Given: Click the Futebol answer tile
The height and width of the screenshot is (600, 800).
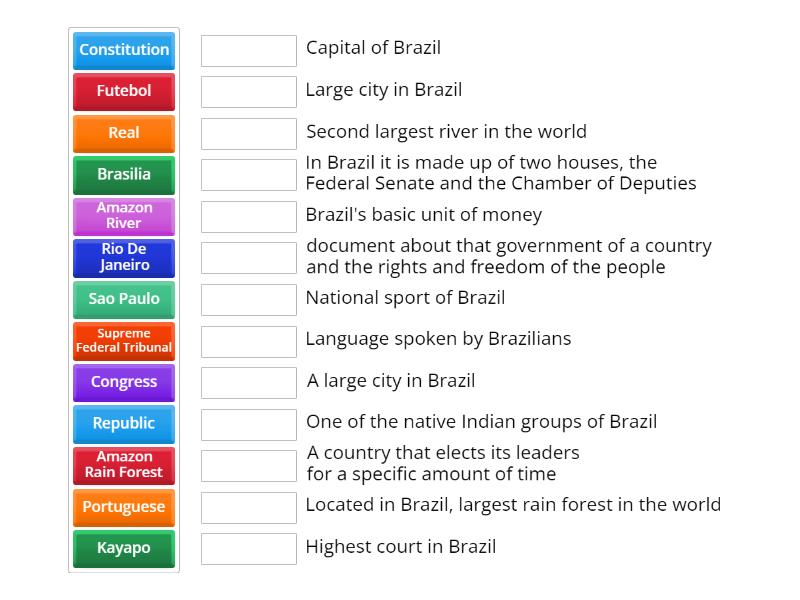Looking at the screenshot, I should [x=123, y=91].
